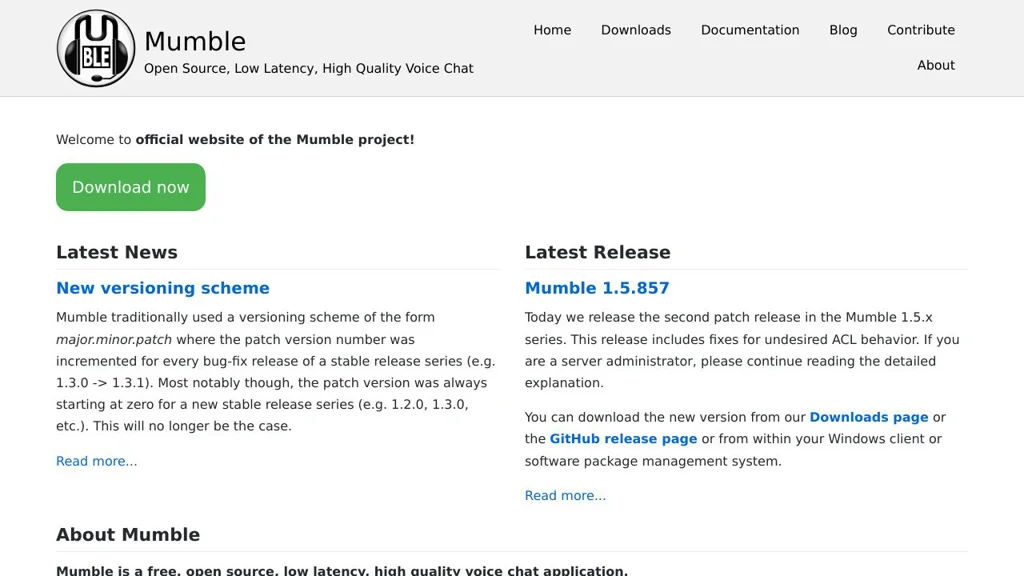Image resolution: width=1024 pixels, height=576 pixels.
Task: Click the Mumble logo icon
Action: coord(95,47)
